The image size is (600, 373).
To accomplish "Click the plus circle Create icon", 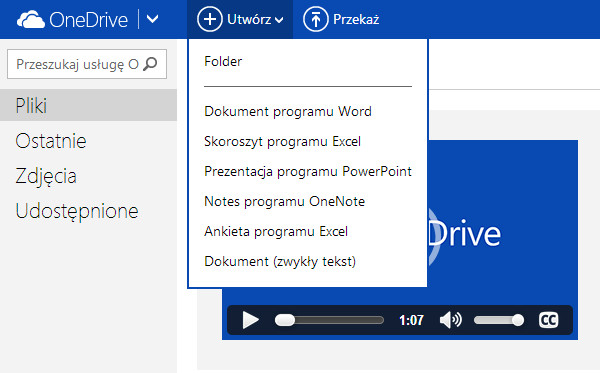I will tap(210, 19).
